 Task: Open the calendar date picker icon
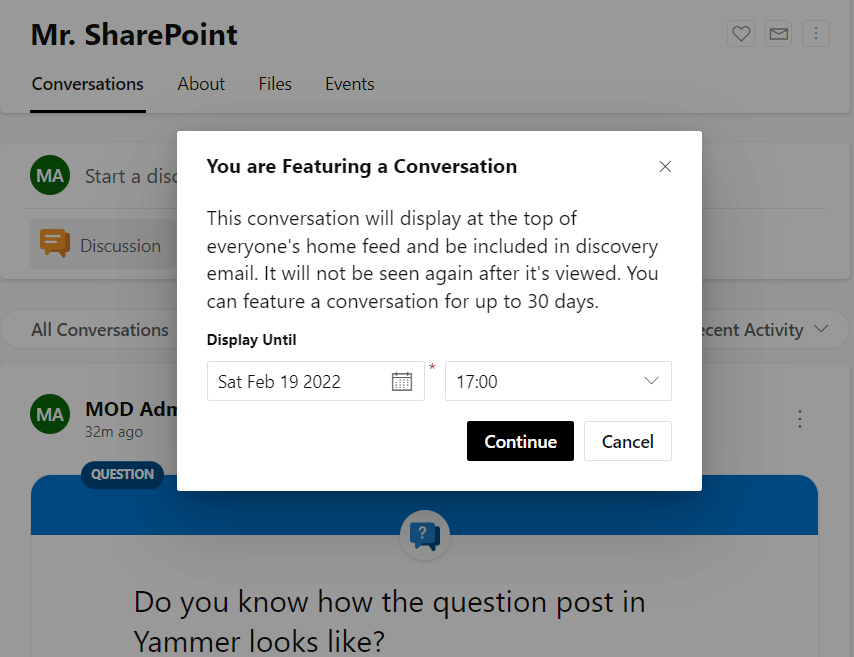[x=402, y=381]
